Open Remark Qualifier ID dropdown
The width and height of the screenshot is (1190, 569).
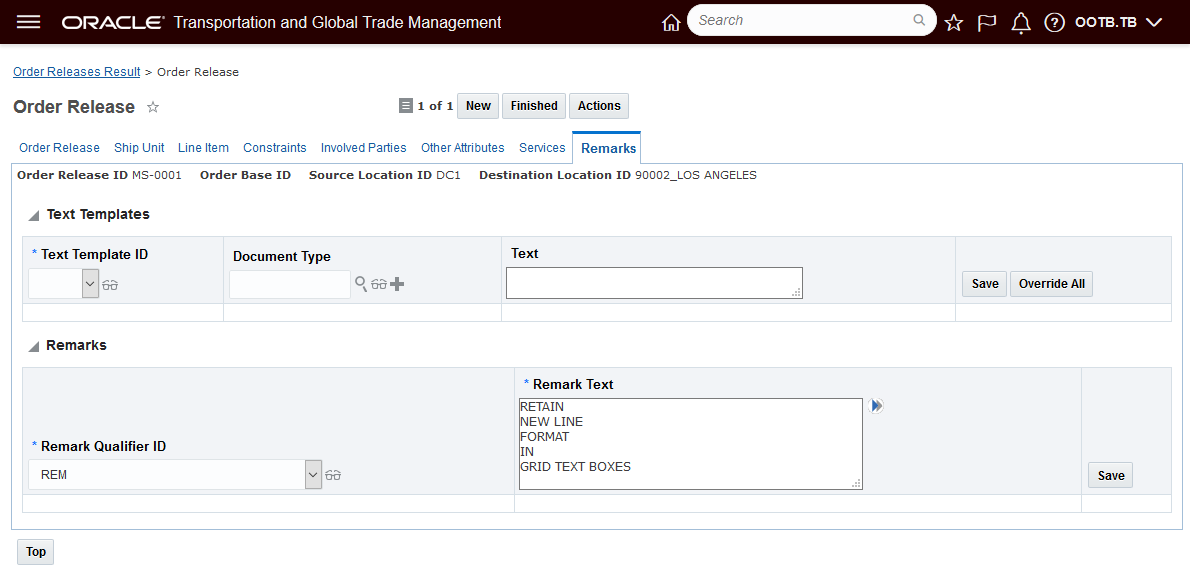coord(313,475)
